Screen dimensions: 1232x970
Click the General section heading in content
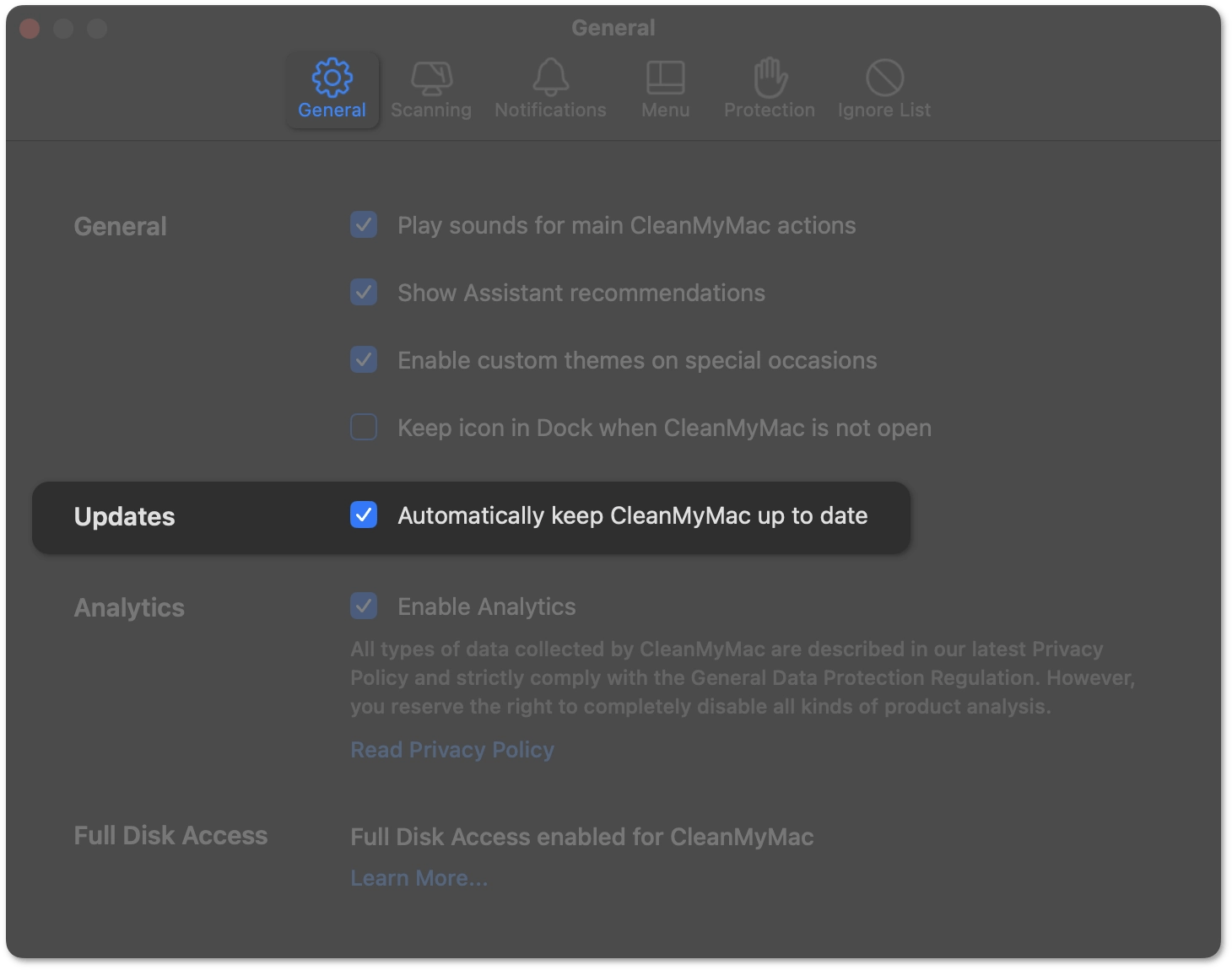121,226
